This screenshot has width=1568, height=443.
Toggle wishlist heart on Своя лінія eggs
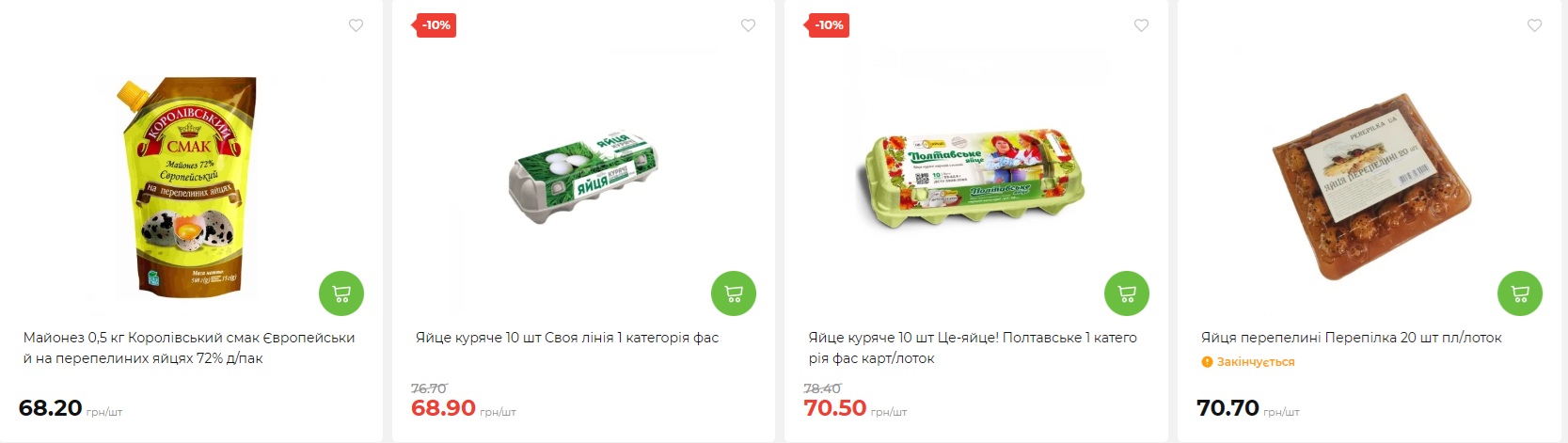click(748, 25)
